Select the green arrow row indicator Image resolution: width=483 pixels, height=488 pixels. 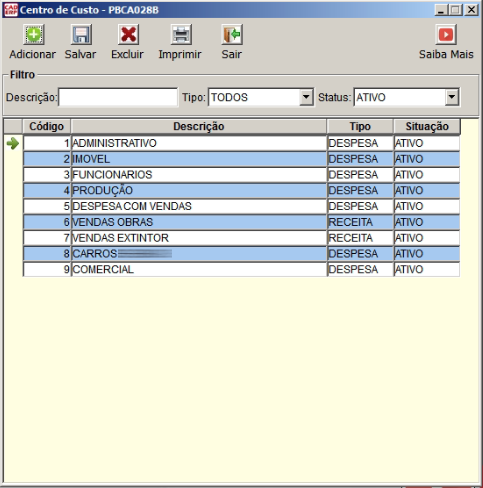click(x=13, y=144)
